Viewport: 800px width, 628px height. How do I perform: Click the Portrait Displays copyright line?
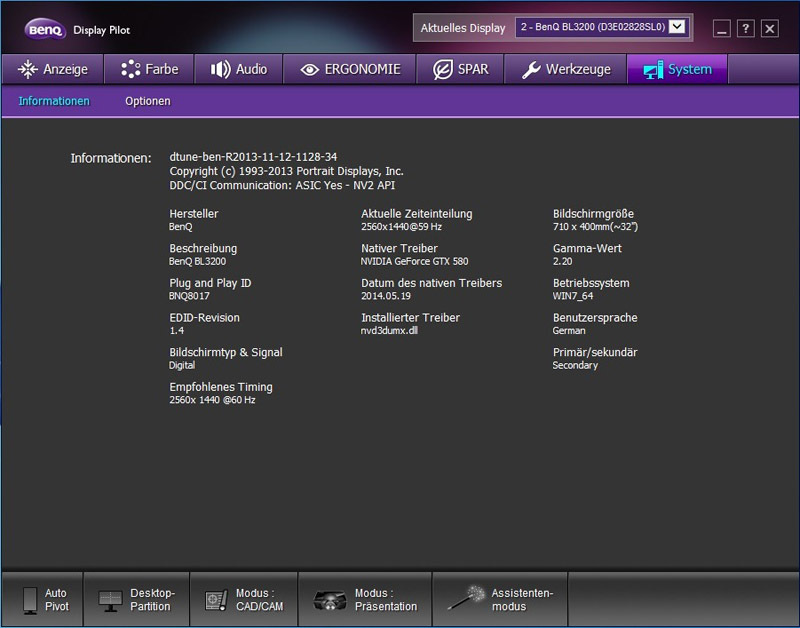click(286, 171)
